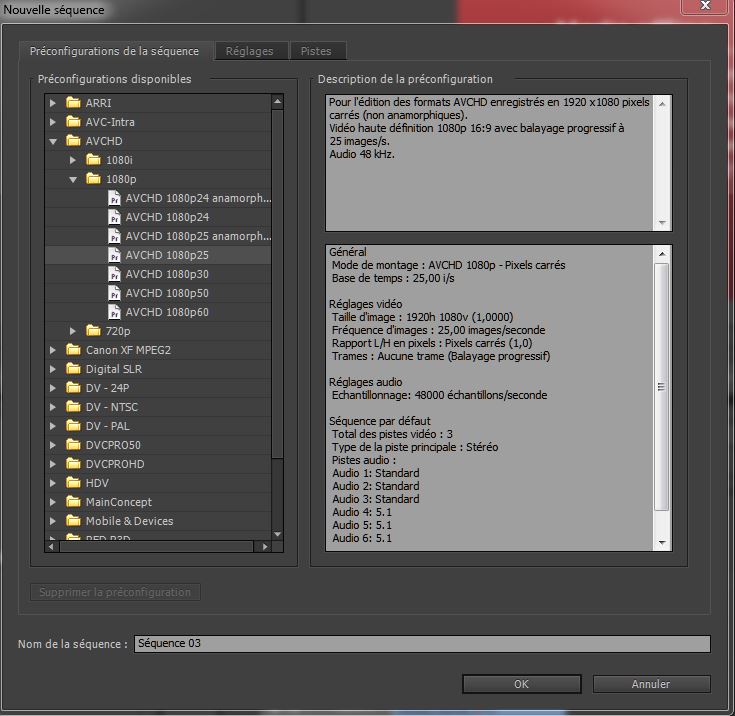Click the DV - PAL folder icon
The height and width of the screenshot is (716, 735).
tap(73, 425)
